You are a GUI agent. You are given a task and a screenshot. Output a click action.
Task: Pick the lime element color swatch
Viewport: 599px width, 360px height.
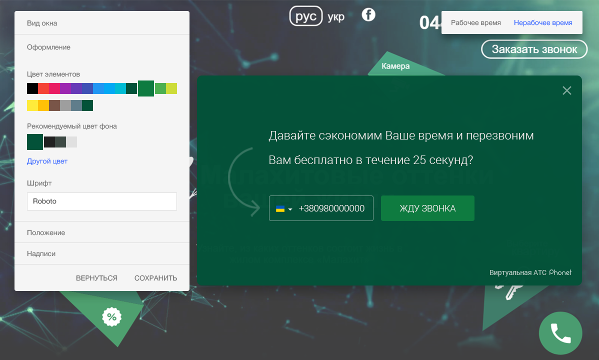pyautogui.click(x=172, y=88)
